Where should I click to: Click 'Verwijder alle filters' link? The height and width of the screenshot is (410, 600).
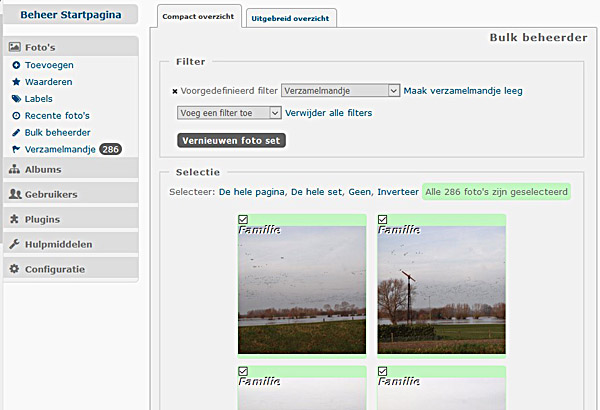(x=329, y=113)
